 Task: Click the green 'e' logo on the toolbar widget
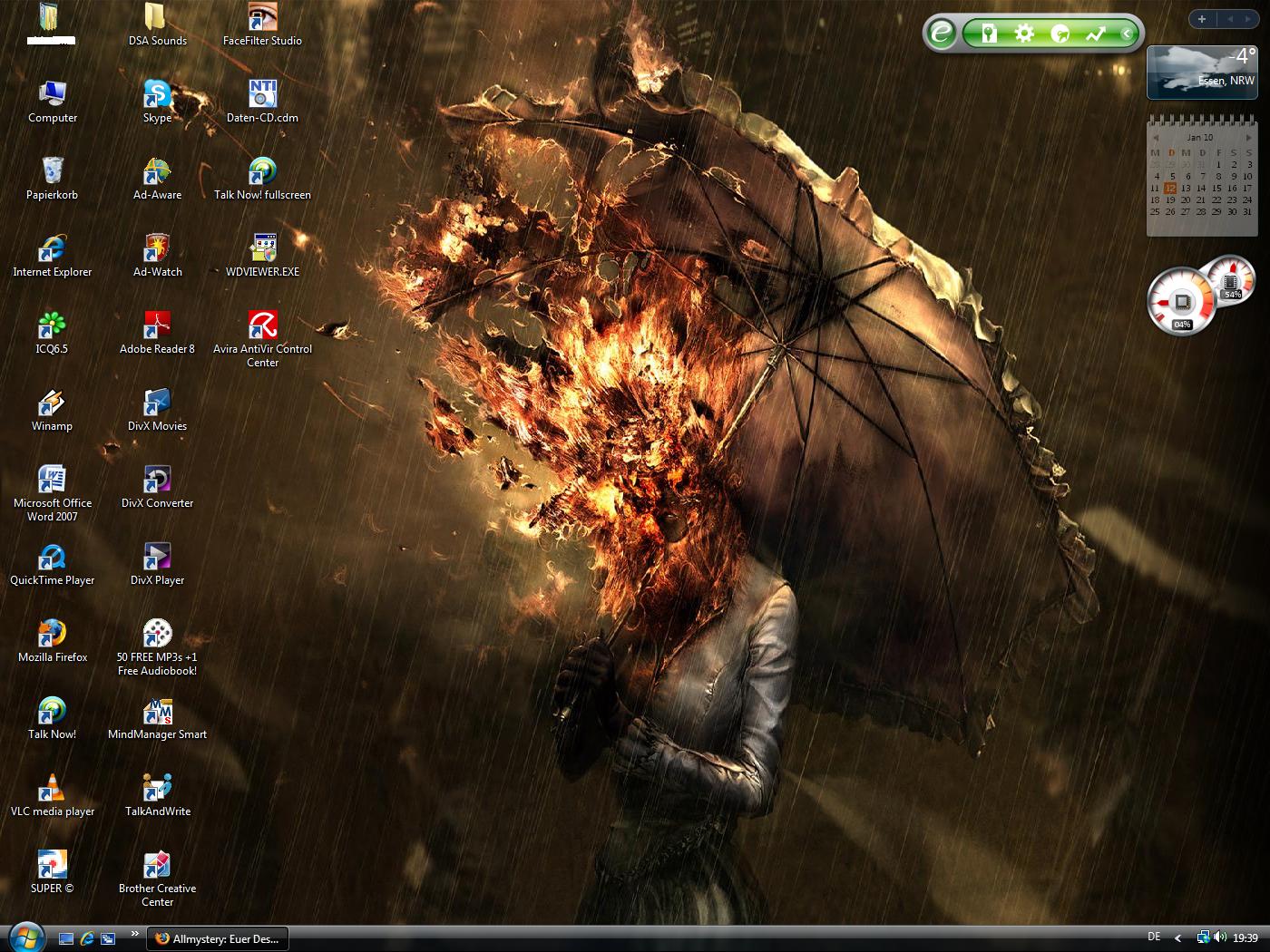coord(942,34)
